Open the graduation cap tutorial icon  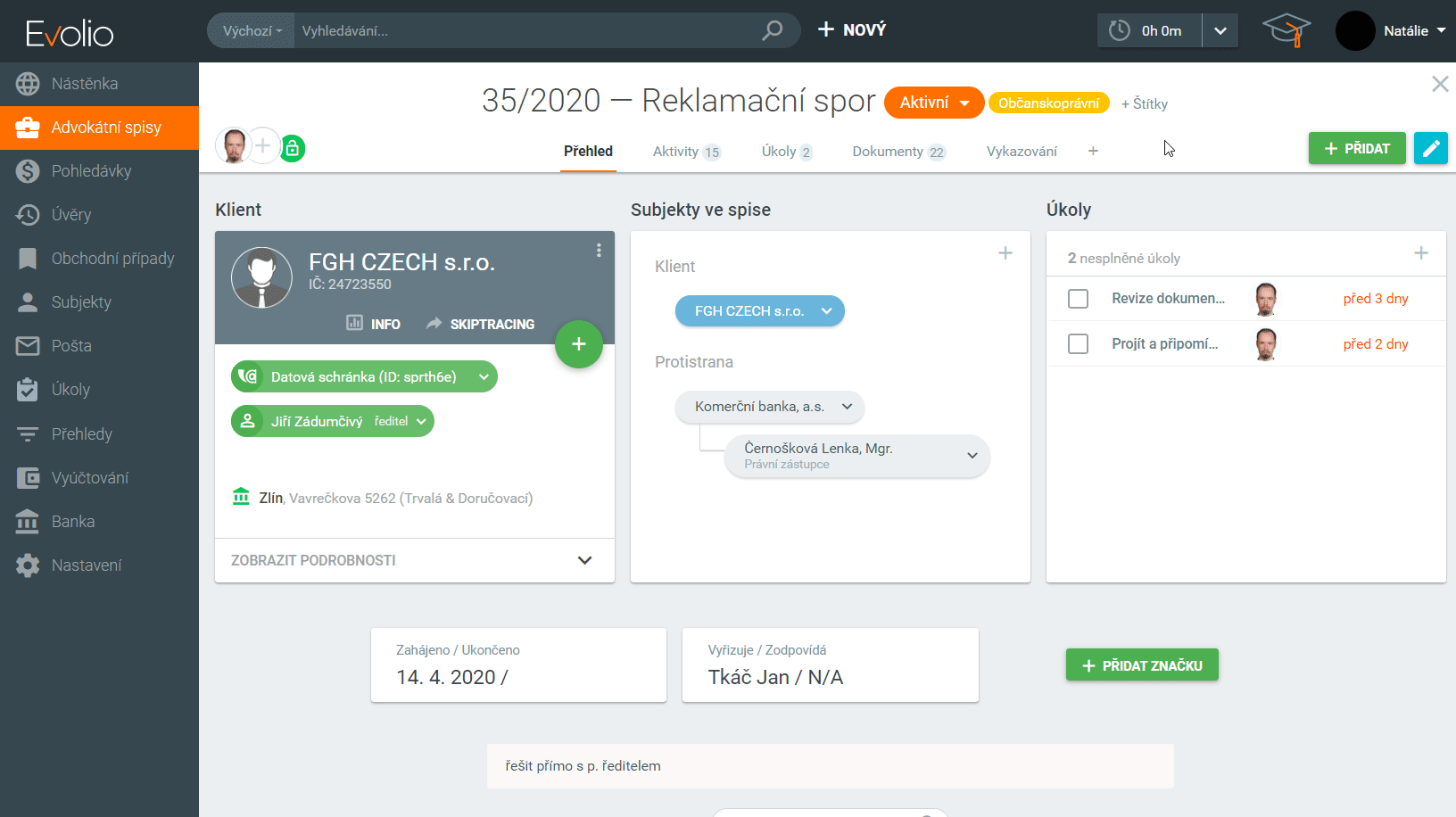coord(1286,30)
